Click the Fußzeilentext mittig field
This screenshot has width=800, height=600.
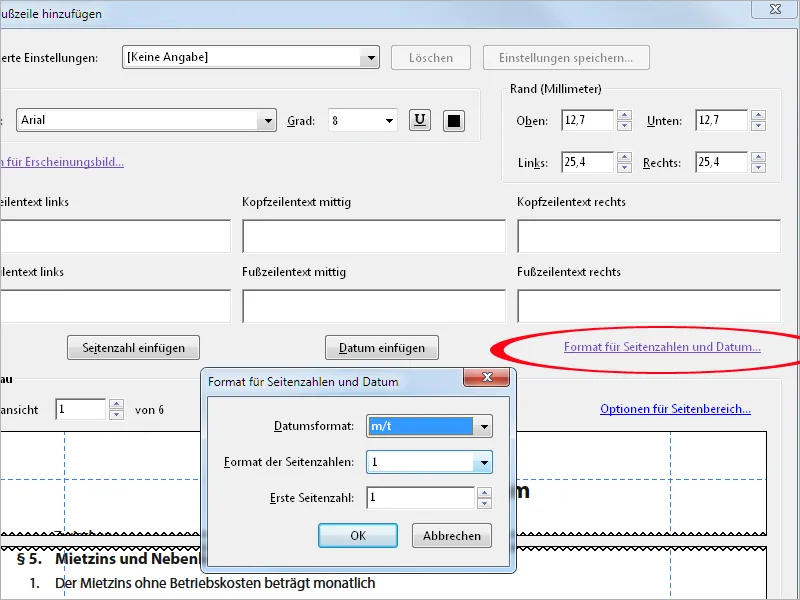click(374, 306)
